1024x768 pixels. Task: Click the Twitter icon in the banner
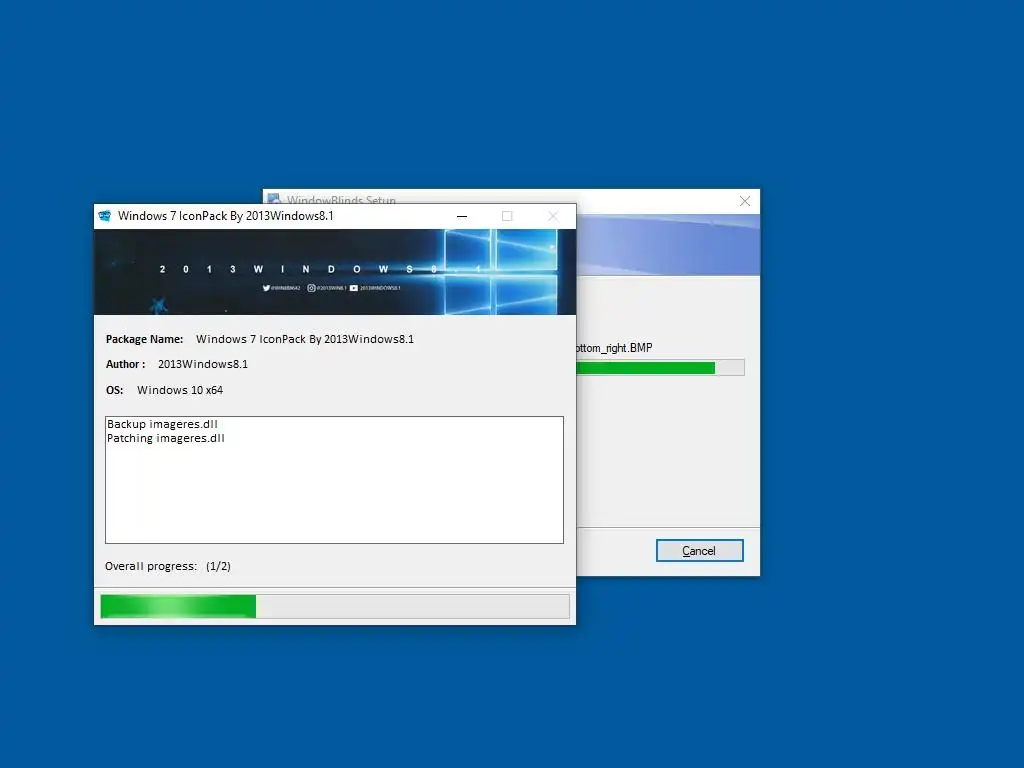click(x=266, y=288)
